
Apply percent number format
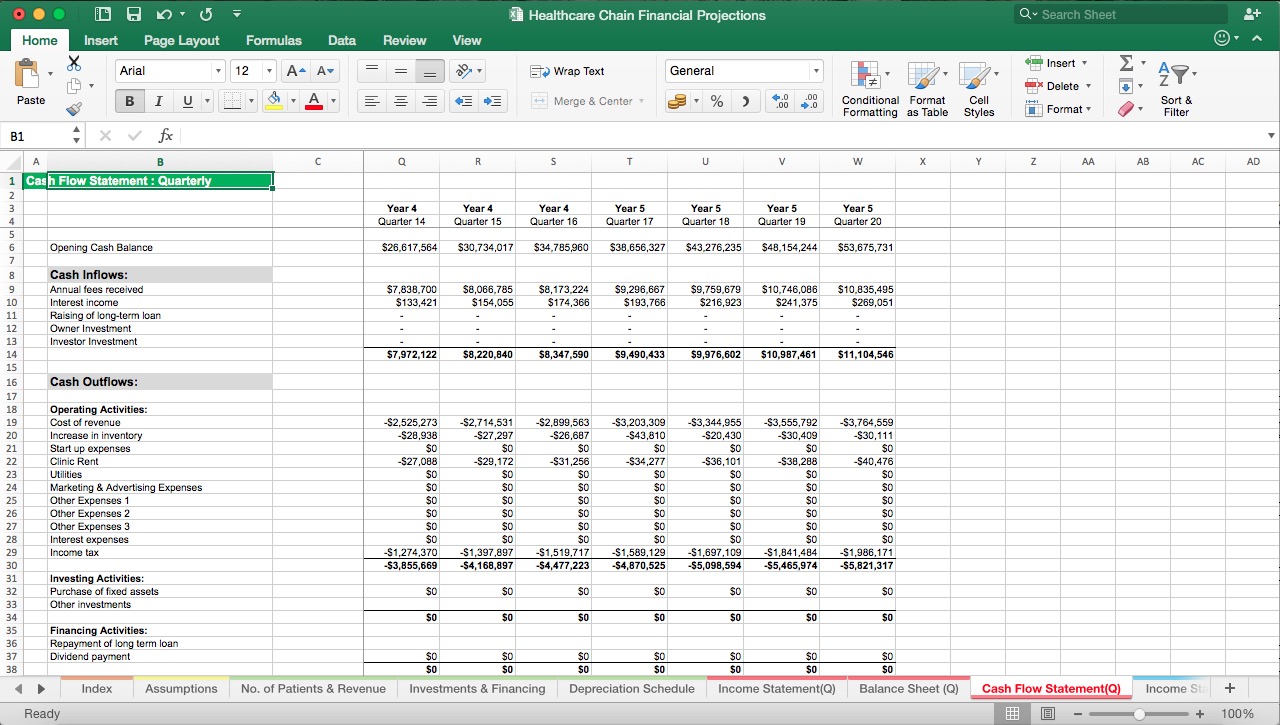(716, 101)
